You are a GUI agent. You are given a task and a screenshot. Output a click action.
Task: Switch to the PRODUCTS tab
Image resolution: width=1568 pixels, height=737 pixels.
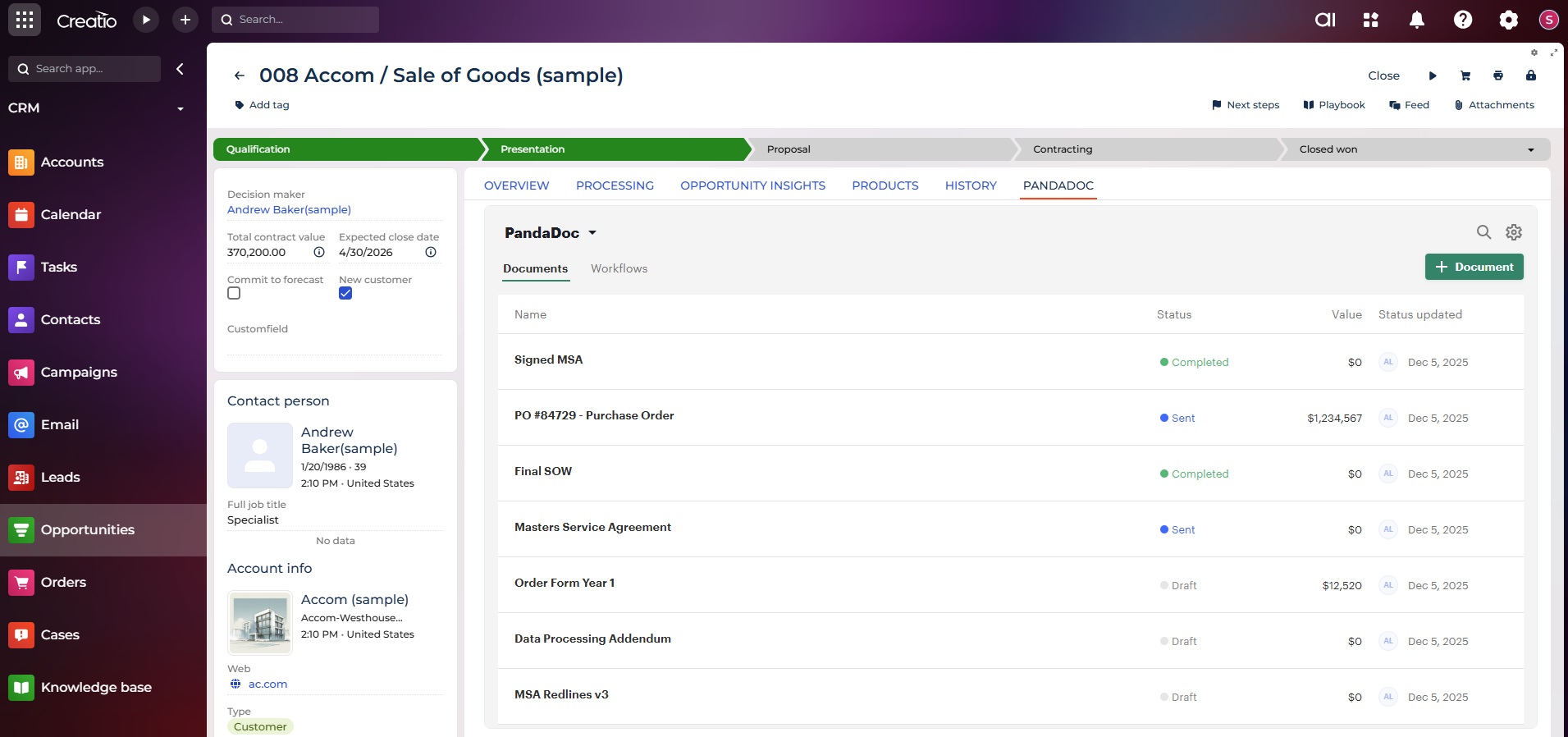(885, 185)
